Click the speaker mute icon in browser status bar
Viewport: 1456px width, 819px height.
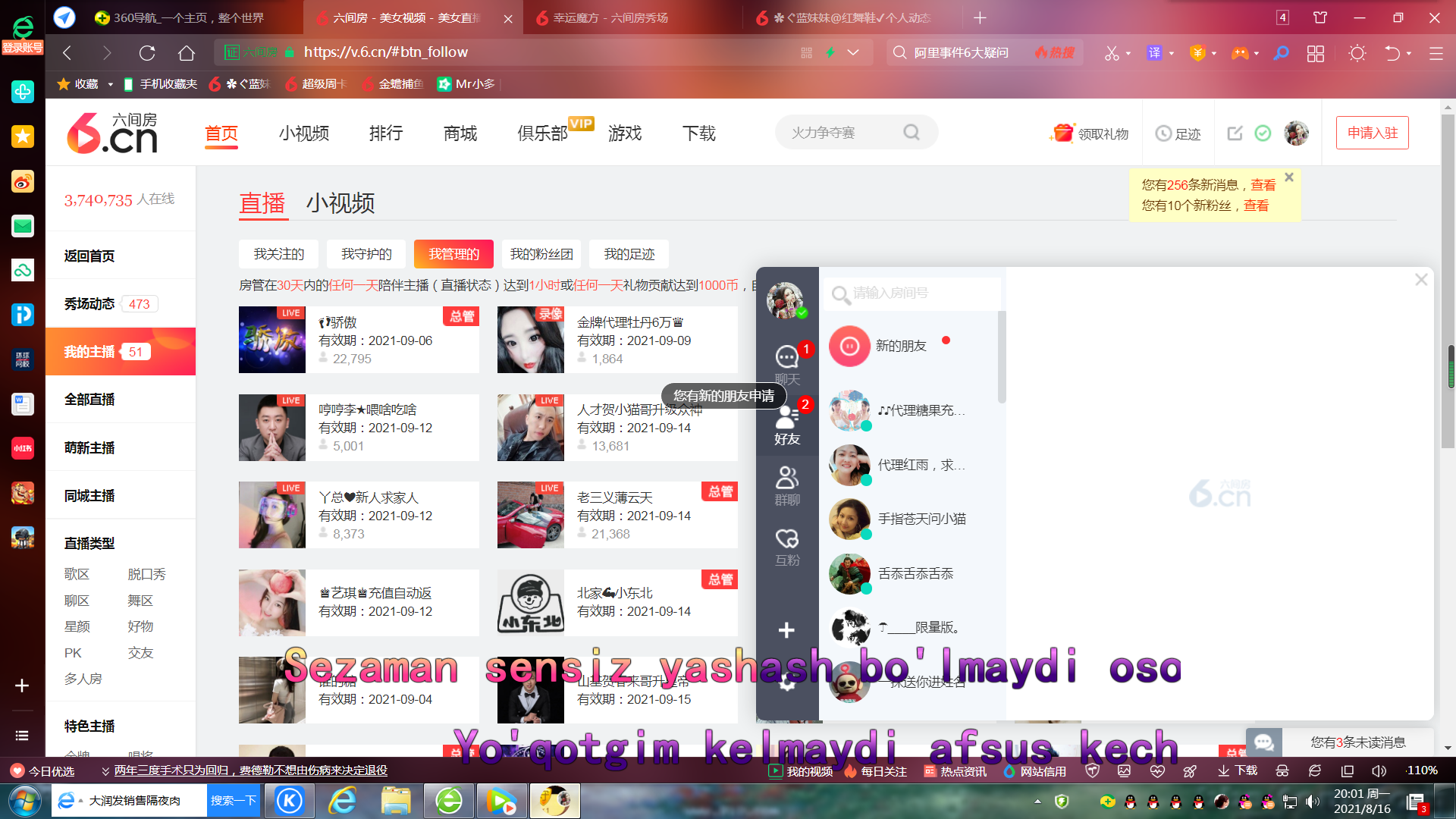pos(1378,770)
